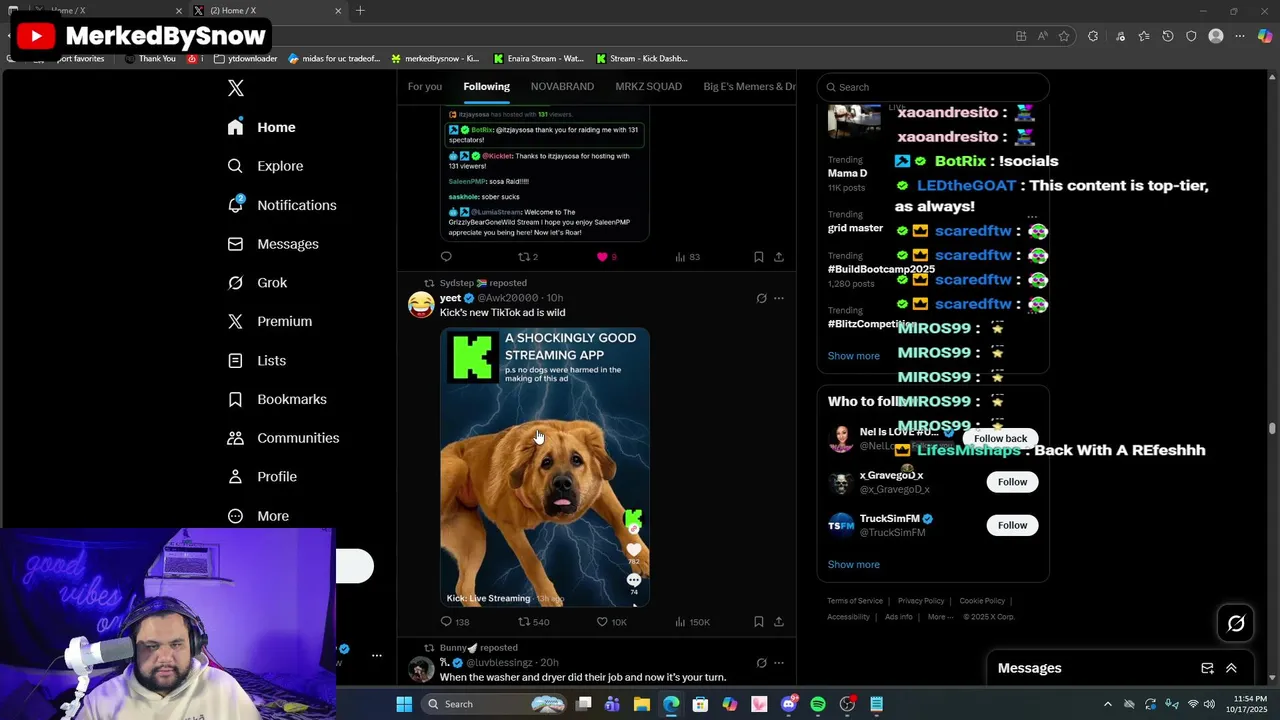The width and height of the screenshot is (1280, 720).
Task: Select the Following timeline tab
Action: tap(486, 86)
